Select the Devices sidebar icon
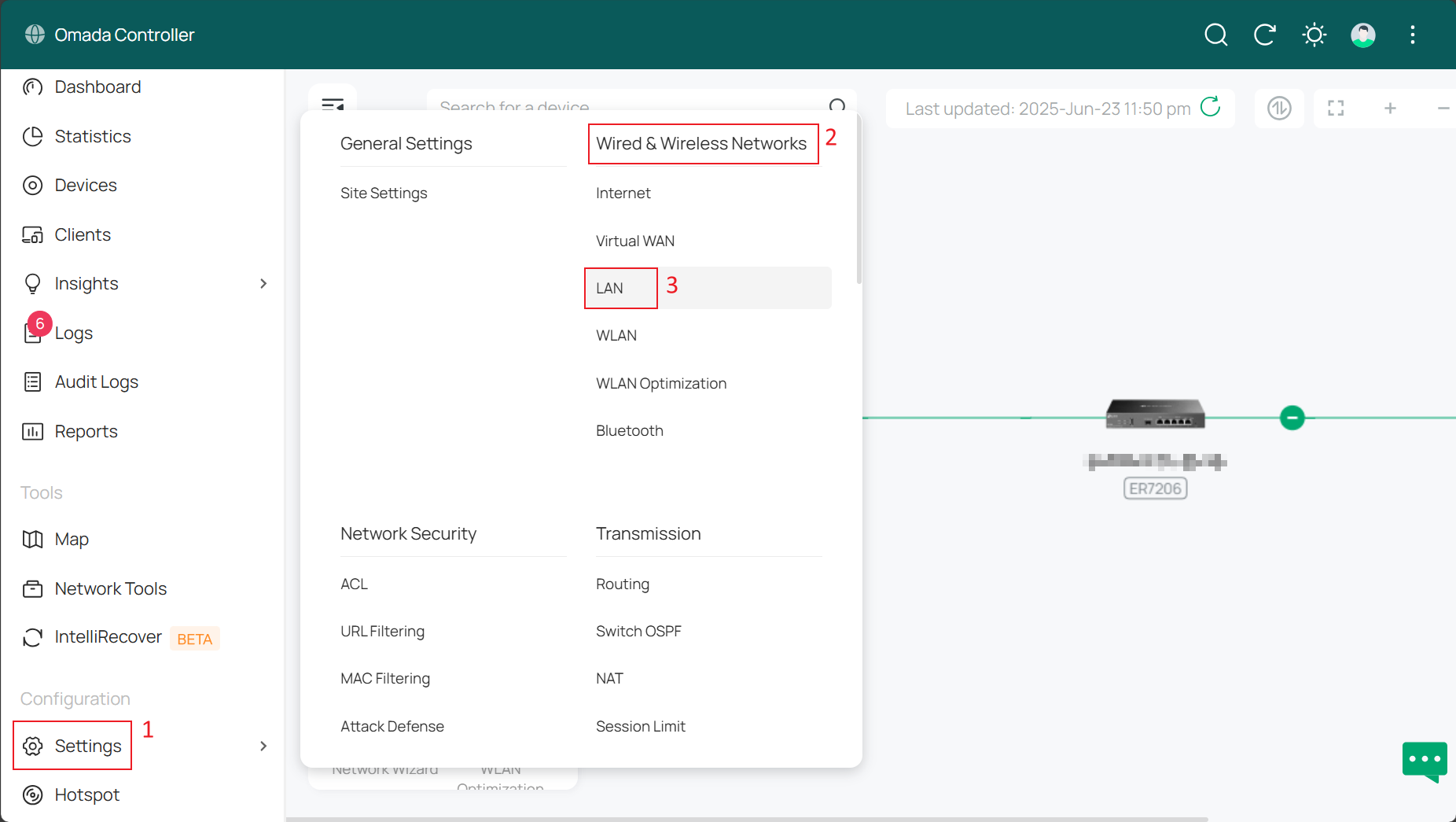 coord(32,185)
